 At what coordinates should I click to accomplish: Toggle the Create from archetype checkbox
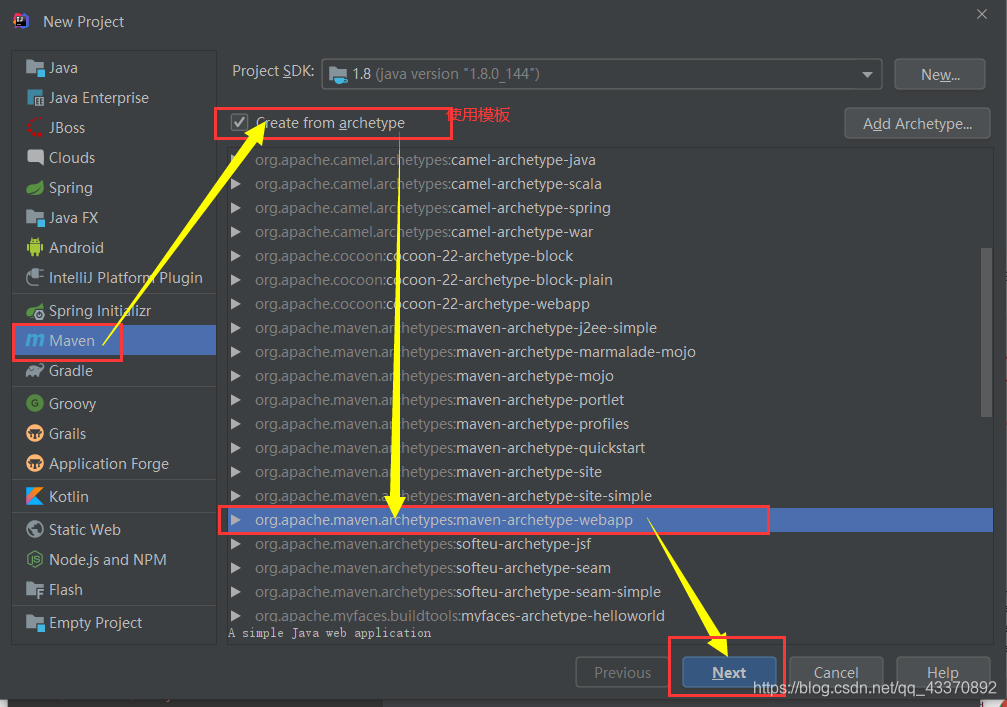tap(240, 122)
